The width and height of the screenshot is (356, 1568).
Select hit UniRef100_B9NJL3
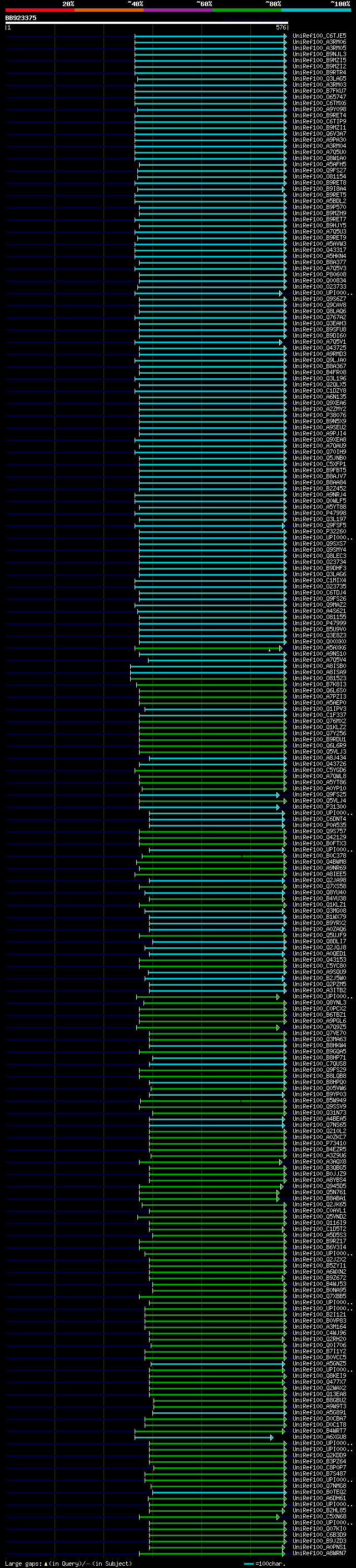[319, 54]
